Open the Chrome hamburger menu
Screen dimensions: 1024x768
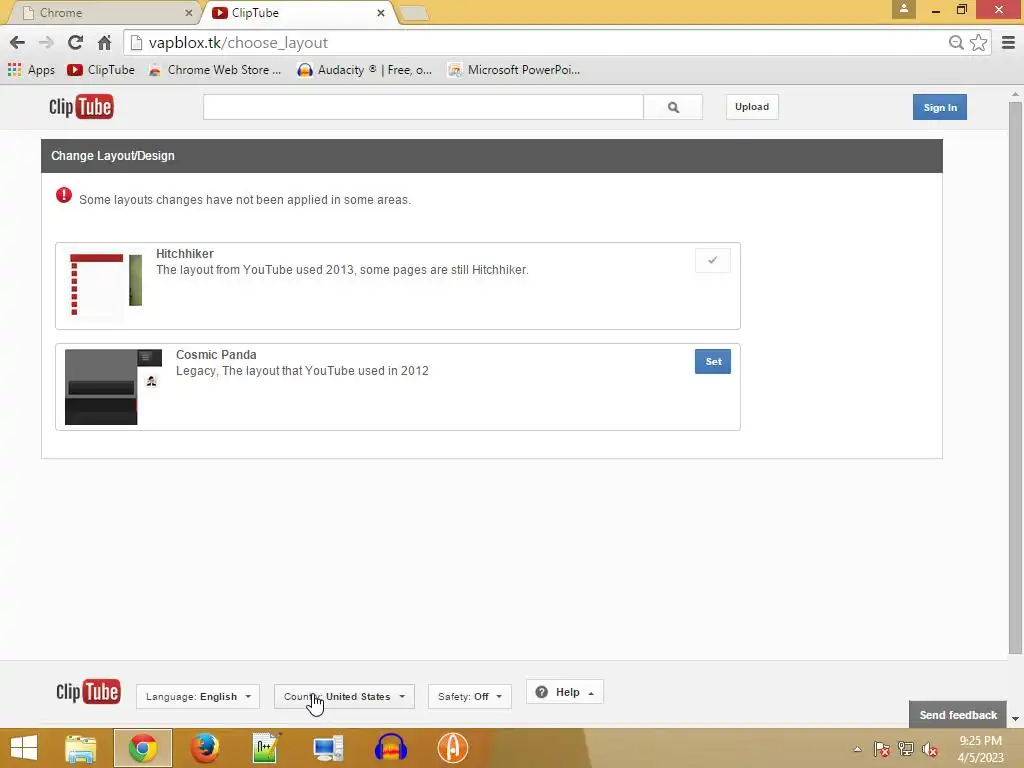coord(1008,43)
